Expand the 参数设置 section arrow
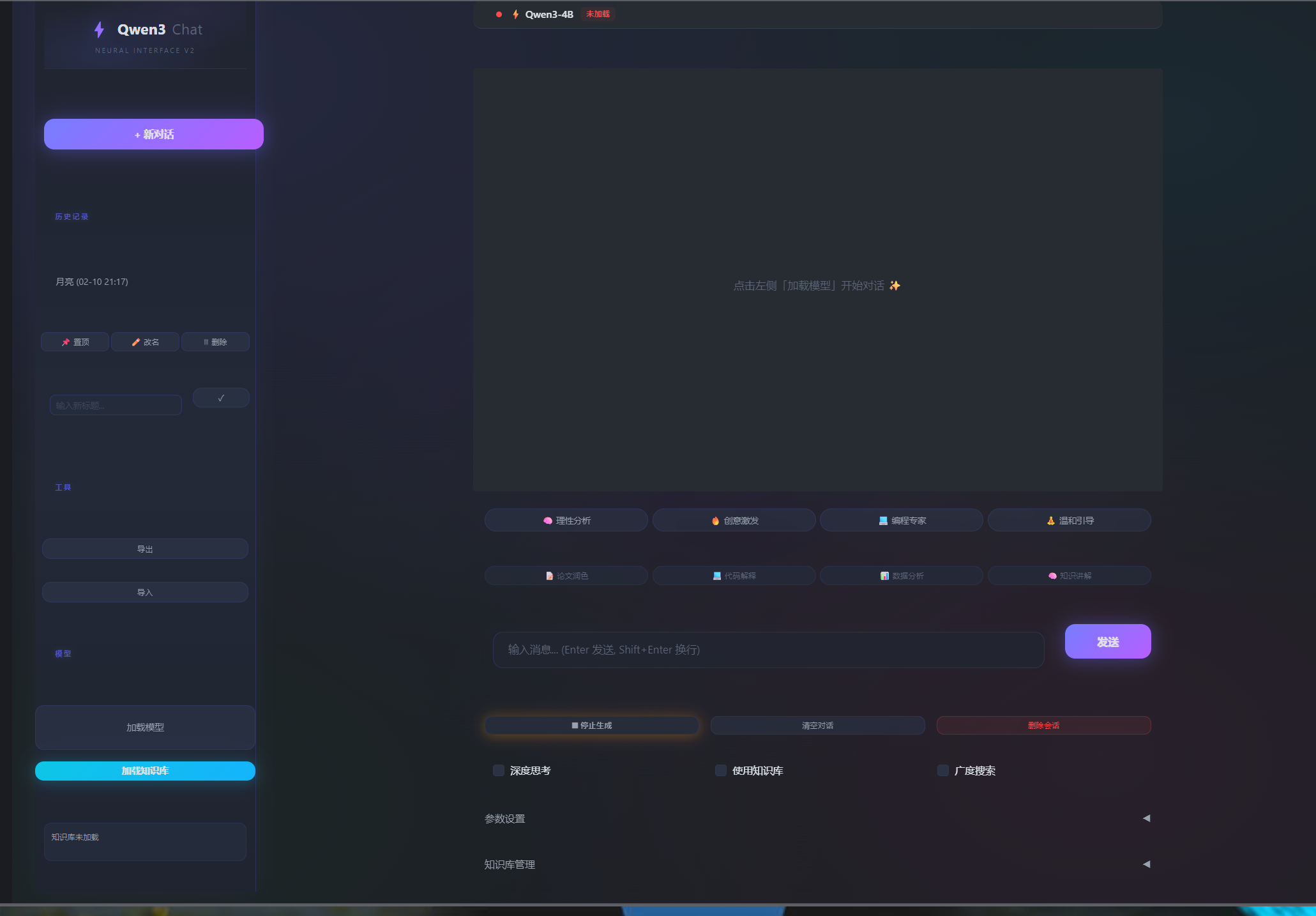Screen dimensions: 1316x916 [1146, 818]
